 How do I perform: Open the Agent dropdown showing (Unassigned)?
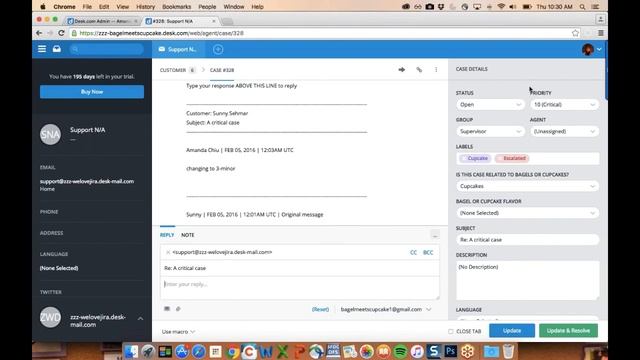564,131
